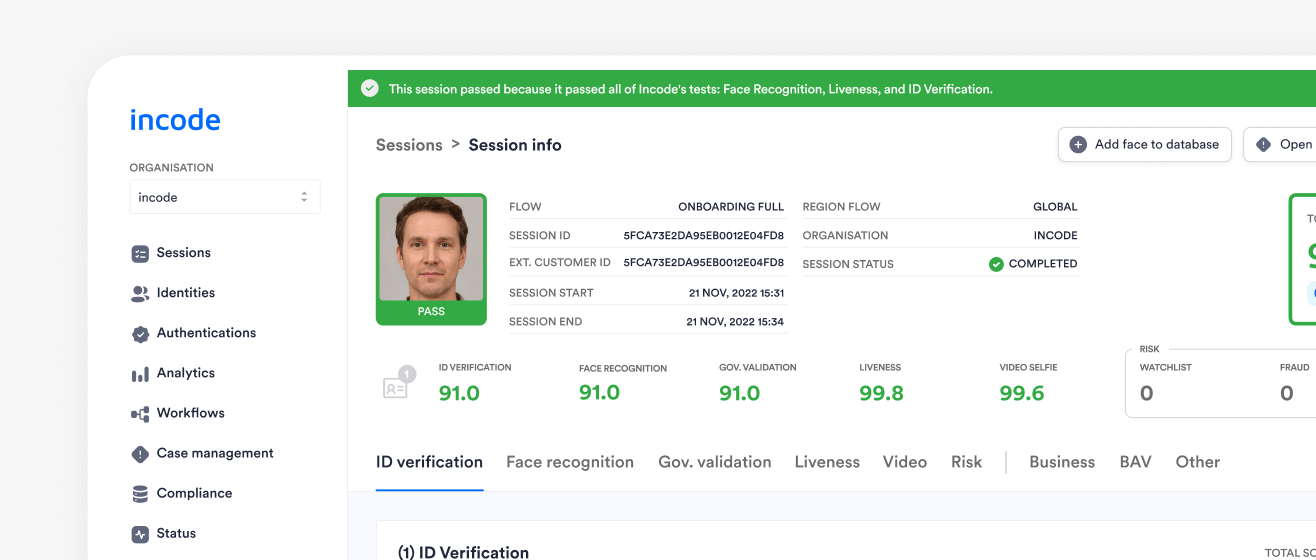Click the incode logo
The height and width of the screenshot is (560, 1316).
point(175,120)
